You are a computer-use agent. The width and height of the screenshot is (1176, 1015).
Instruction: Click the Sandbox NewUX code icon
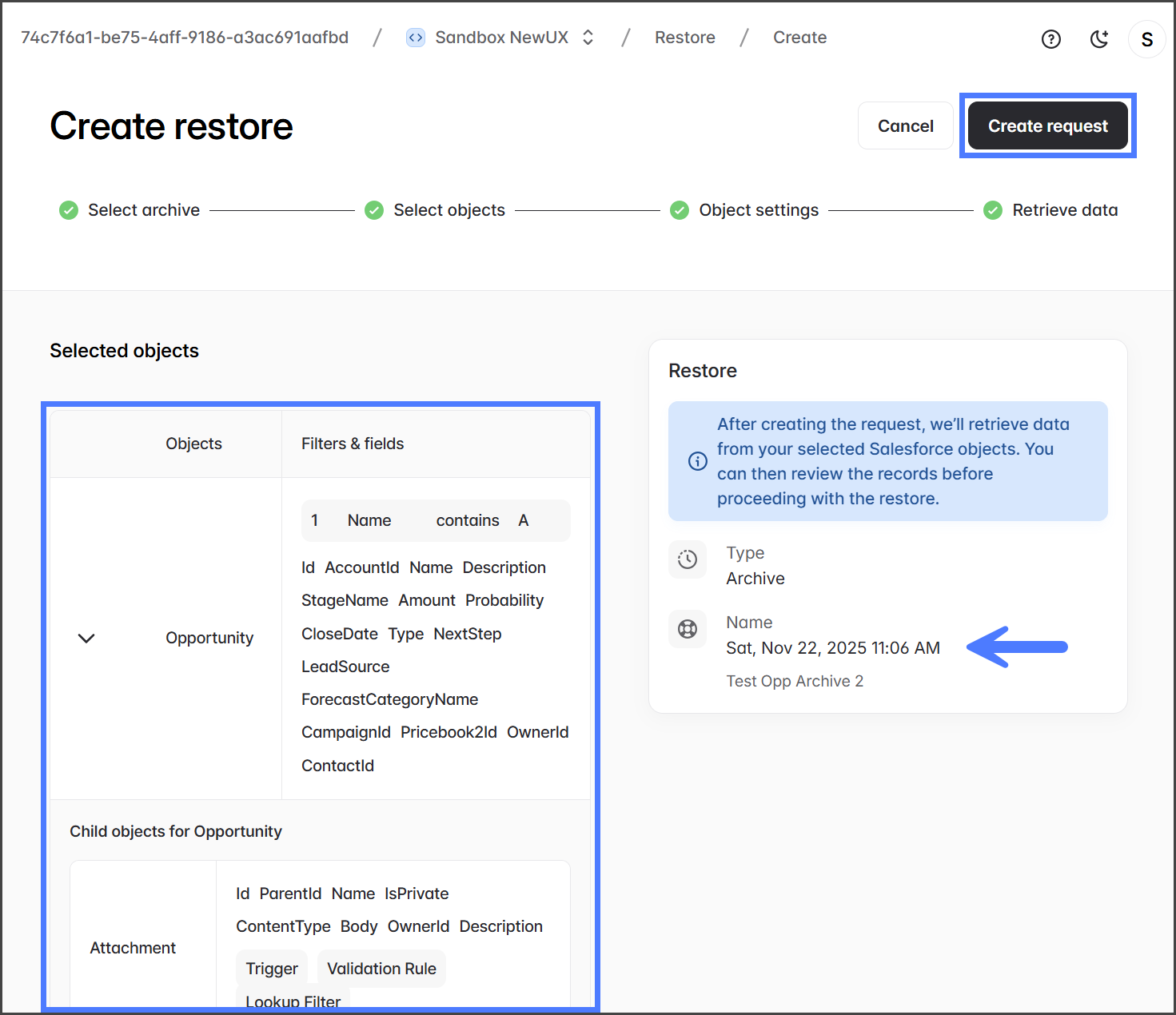pyautogui.click(x=416, y=38)
